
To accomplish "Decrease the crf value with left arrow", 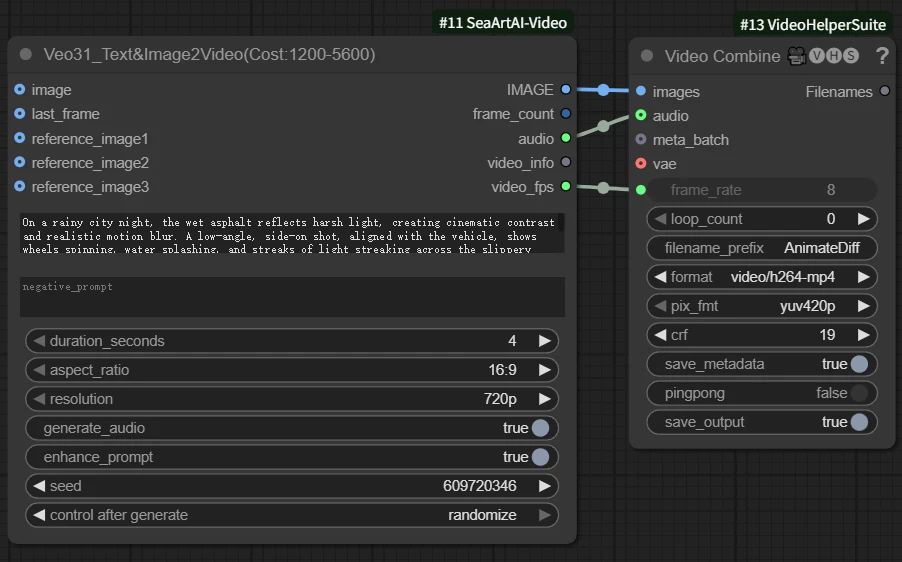I will tap(660, 335).
